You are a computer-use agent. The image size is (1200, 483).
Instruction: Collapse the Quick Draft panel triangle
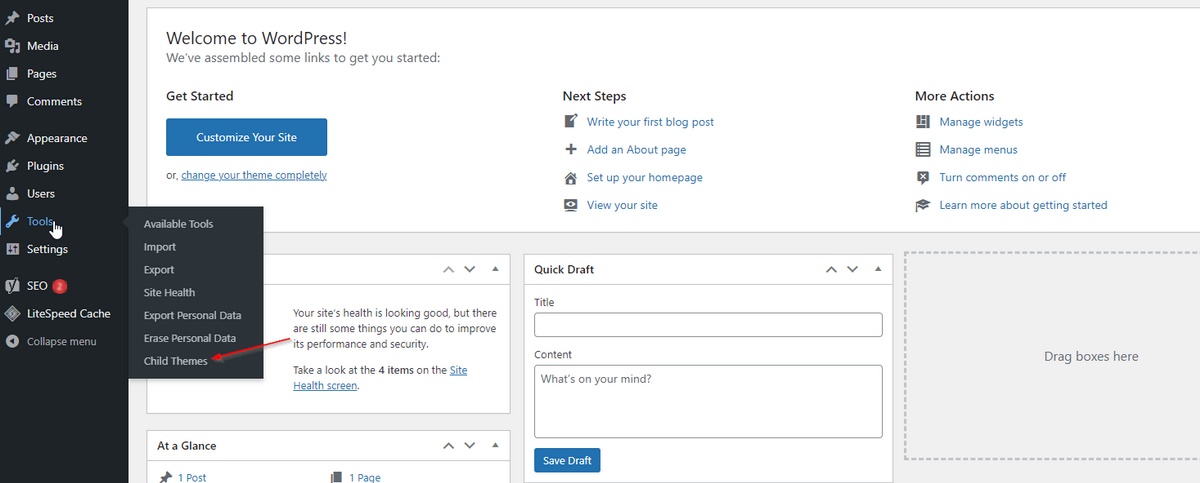(x=878, y=269)
